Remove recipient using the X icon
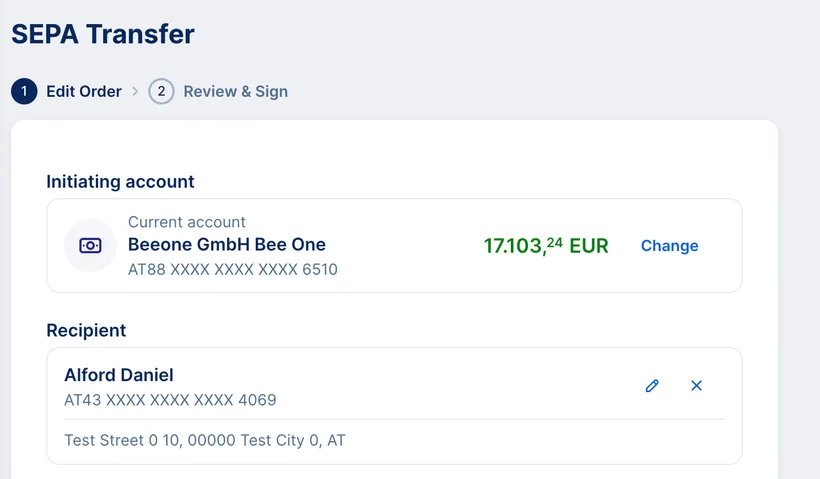 (697, 385)
